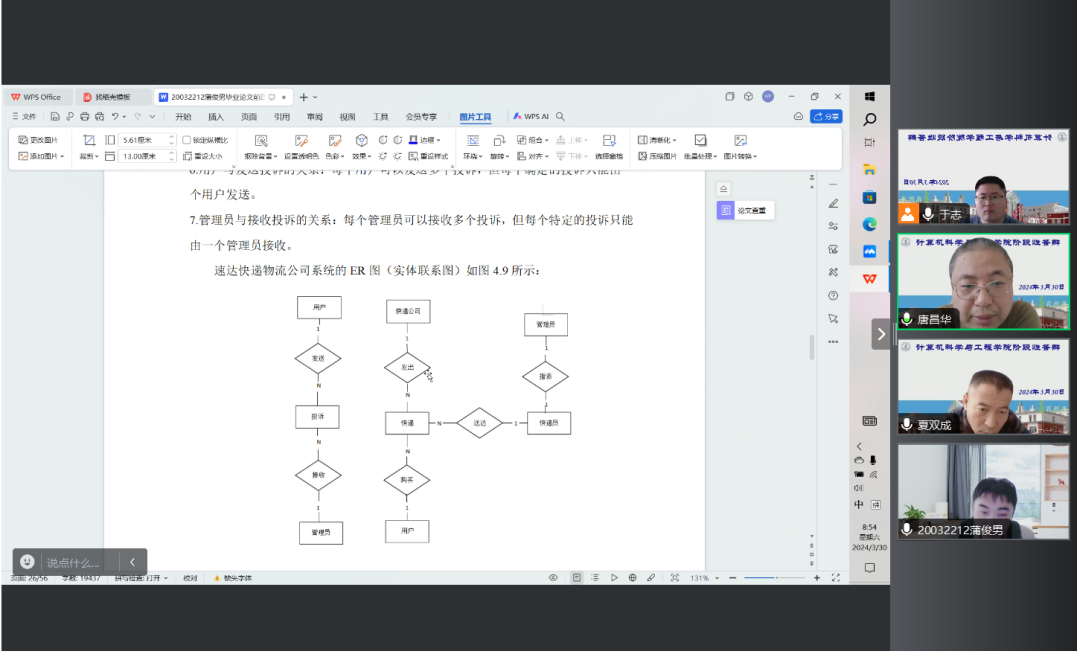Image resolution: width=1077 pixels, height=654 pixels.
Task: Open the 开始 (Home) ribbon tab
Action: click(x=183, y=117)
